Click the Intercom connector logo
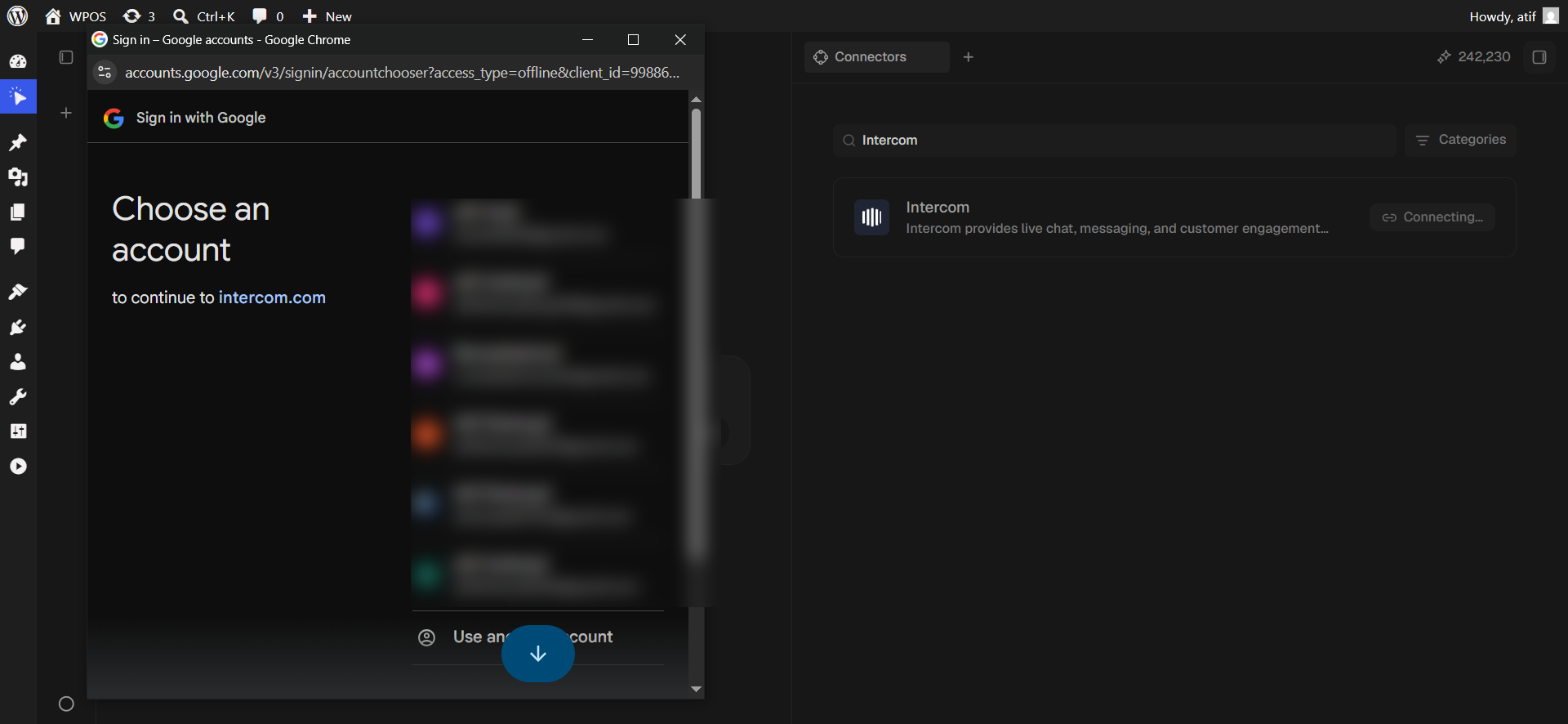This screenshot has height=724, width=1568. point(871,217)
